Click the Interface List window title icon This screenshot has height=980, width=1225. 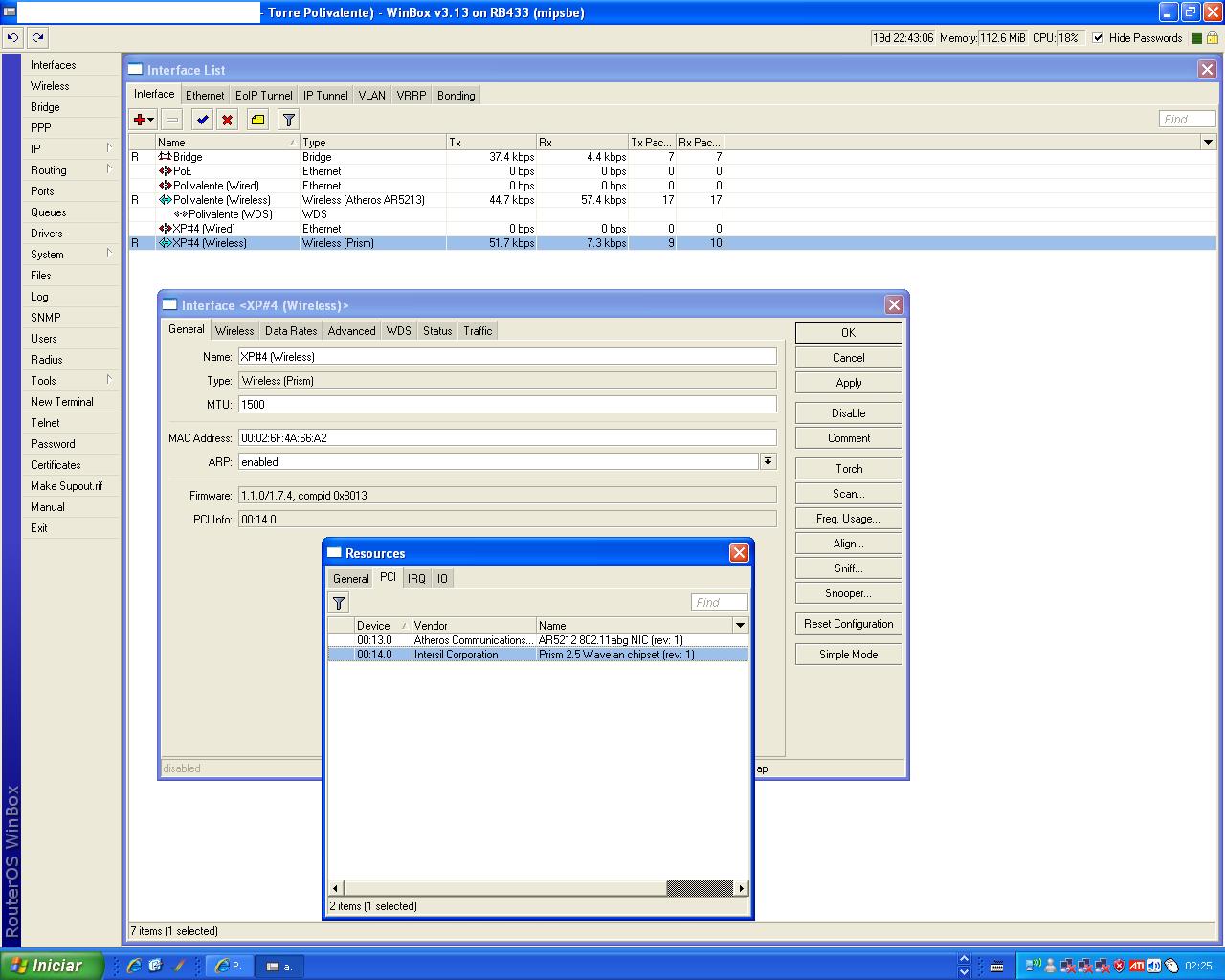136,70
